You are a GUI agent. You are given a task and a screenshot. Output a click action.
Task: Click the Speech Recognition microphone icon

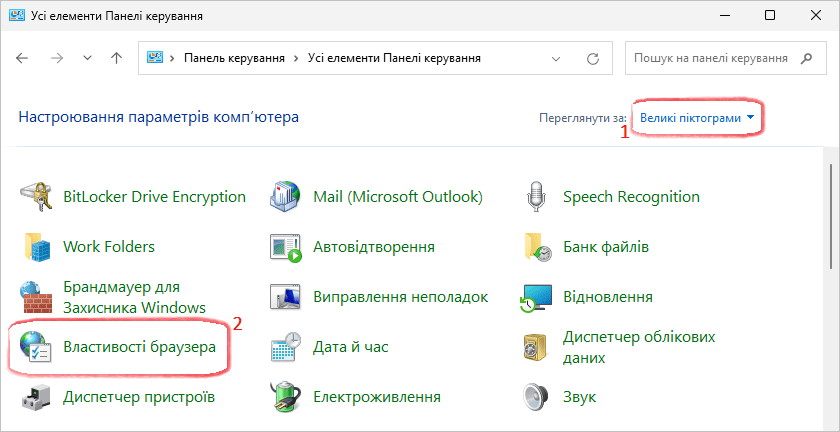point(536,197)
